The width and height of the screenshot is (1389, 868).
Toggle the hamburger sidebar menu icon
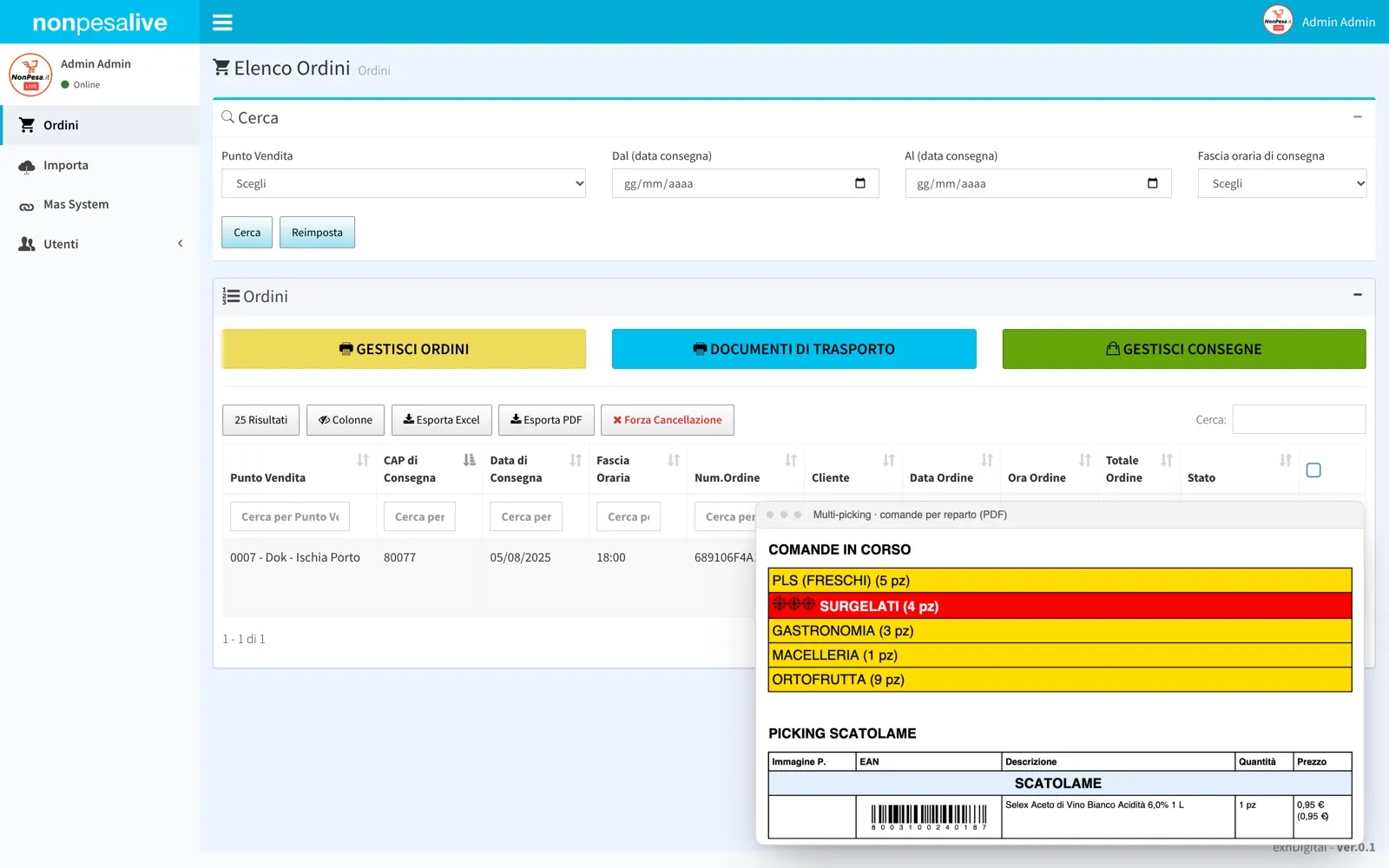pos(222,22)
